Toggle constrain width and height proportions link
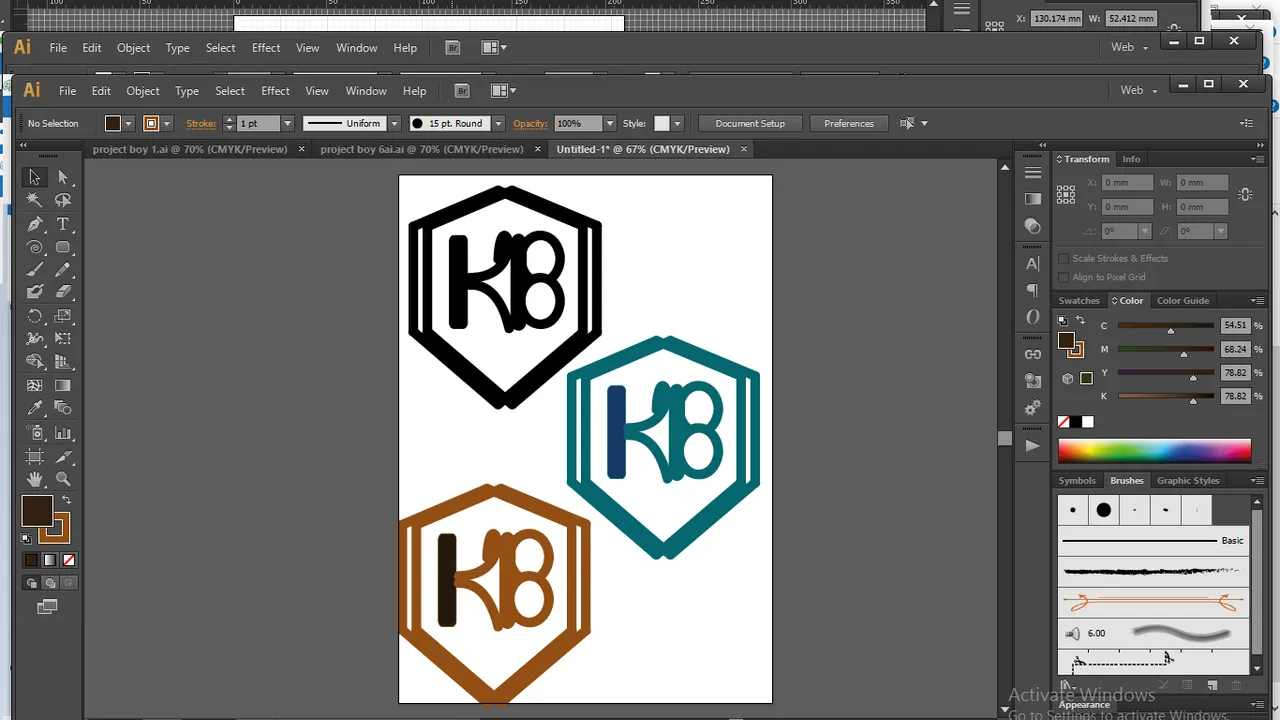1280x720 pixels. point(1245,195)
